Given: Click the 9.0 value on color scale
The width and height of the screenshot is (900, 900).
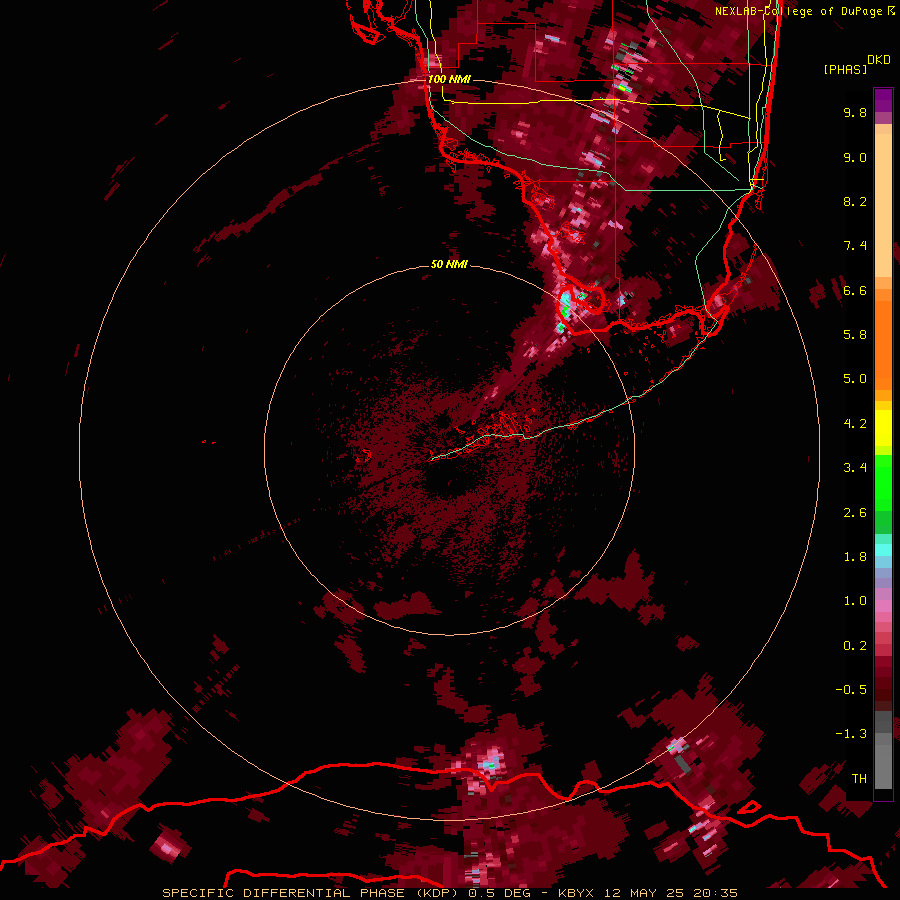Looking at the screenshot, I should (x=855, y=157).
